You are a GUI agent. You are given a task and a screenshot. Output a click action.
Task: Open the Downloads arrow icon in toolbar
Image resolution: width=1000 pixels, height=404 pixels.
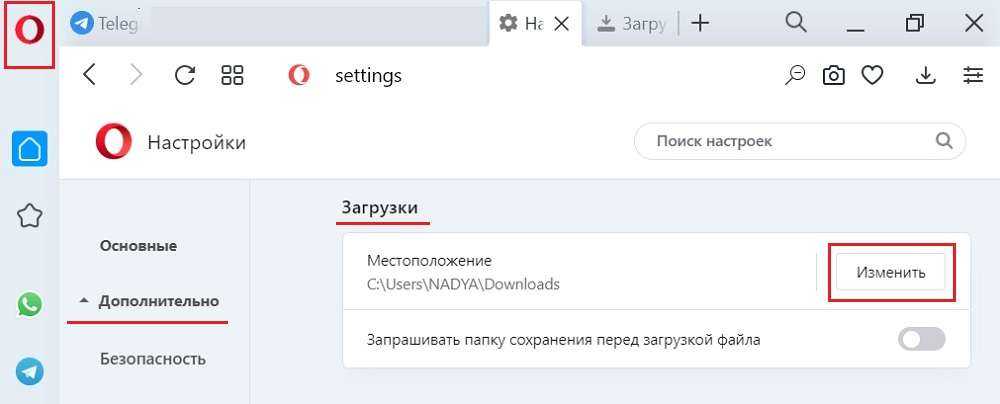tap(926, 75)
